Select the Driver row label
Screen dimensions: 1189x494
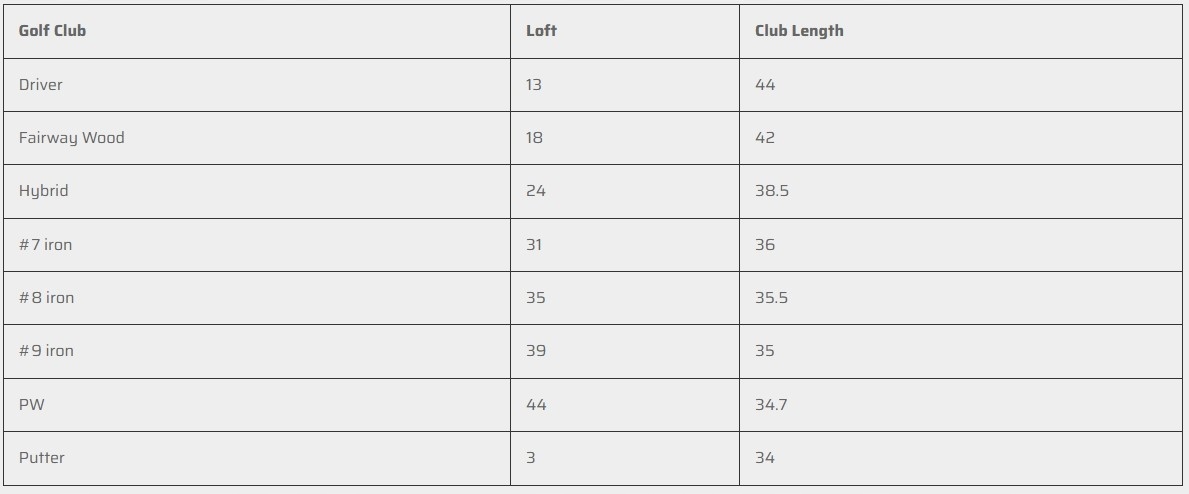tap(41, 85)
